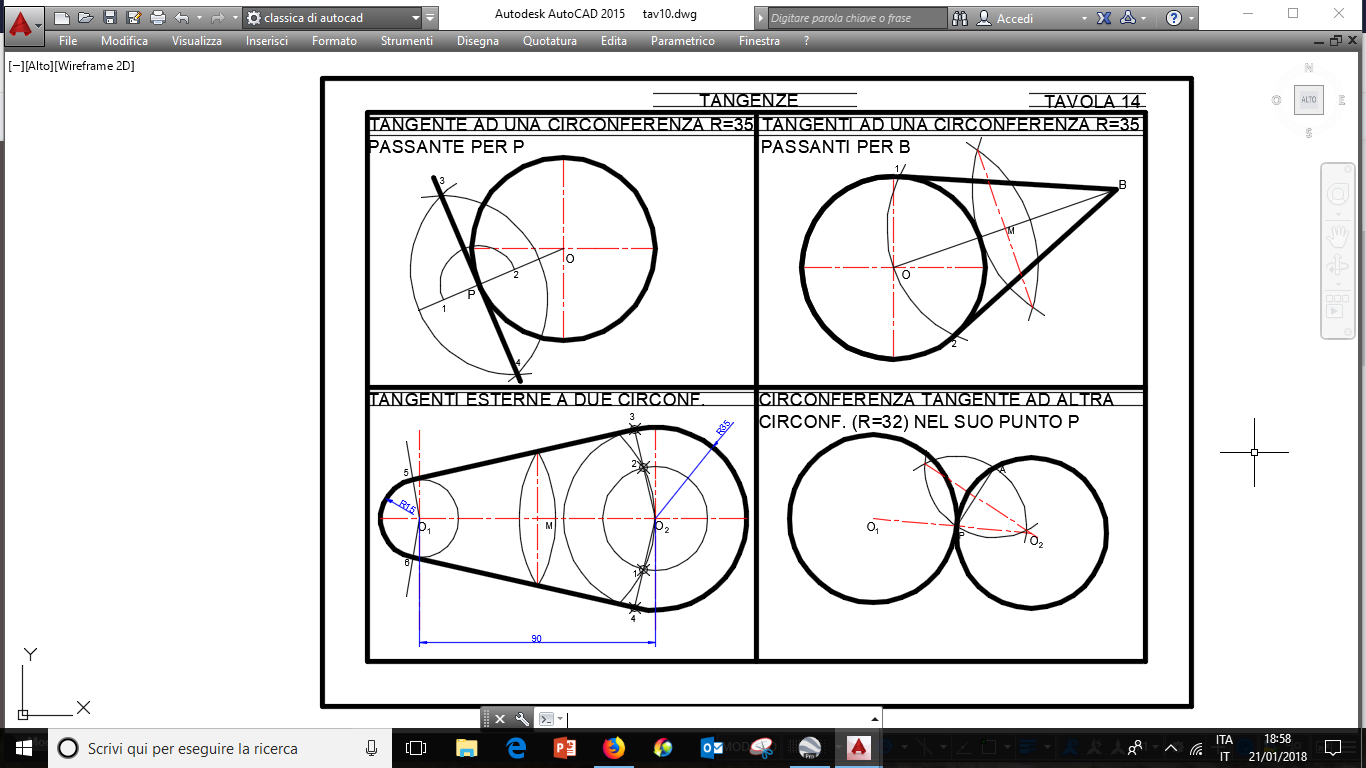Undo the last action
Image resolution: width=1366 pixels, height=768 pixels.
181,18
